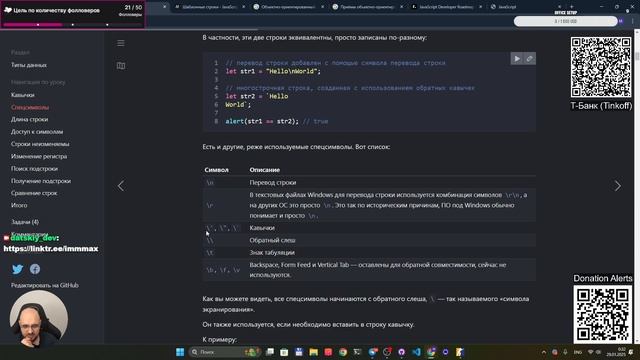Open the 'Типы данных' section link
The image size is (640, 360).
(x=29, y=65)
